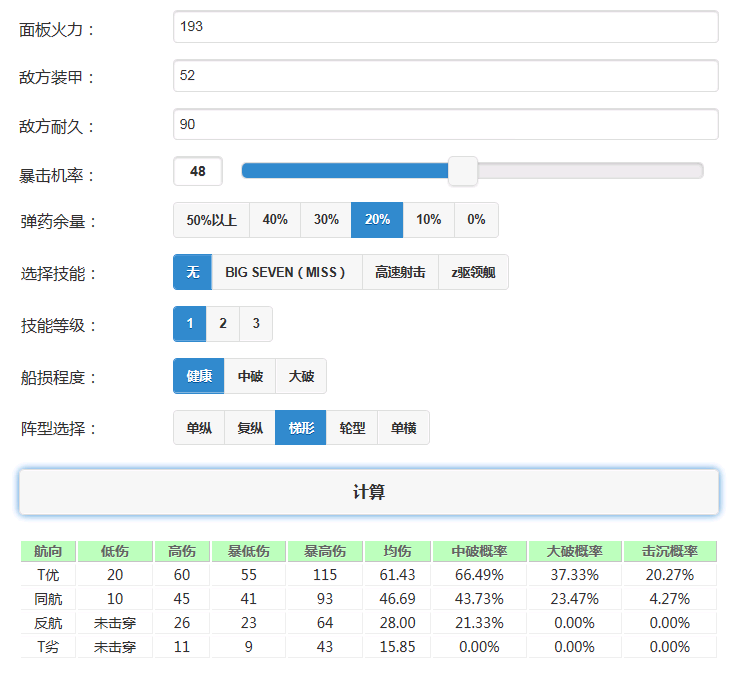Click the 敌方装甲 input field

tap(445, 75)
